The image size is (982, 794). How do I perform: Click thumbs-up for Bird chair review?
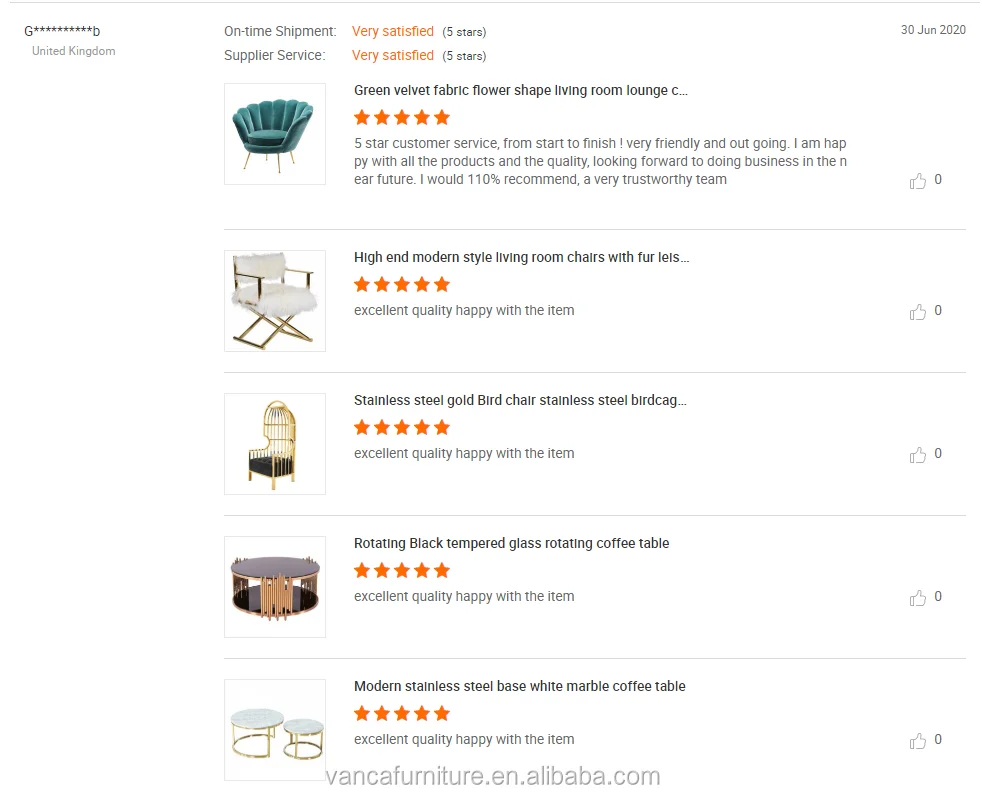(x=918, y=455)
